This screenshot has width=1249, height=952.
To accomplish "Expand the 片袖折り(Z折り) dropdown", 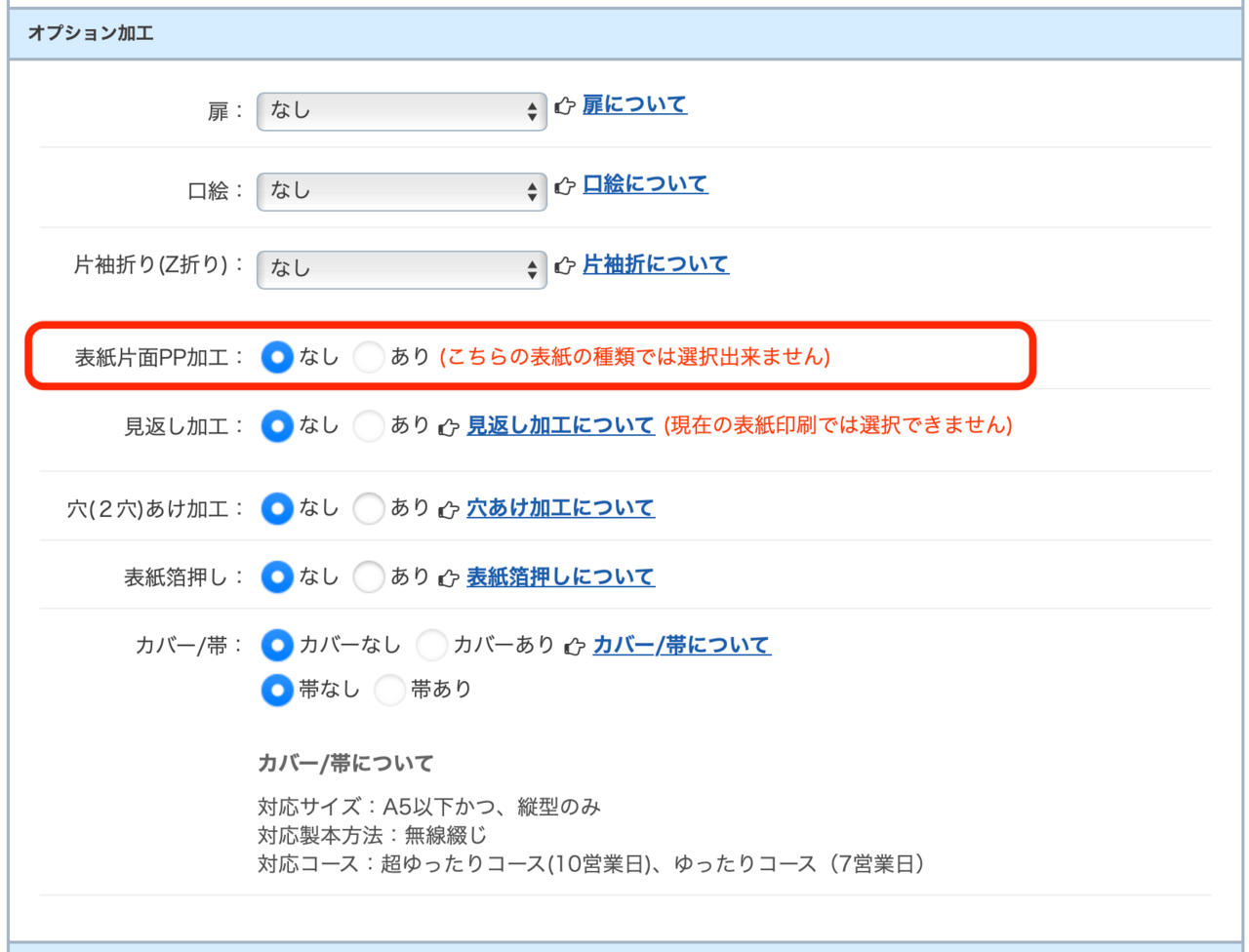I will pos(400,268).
